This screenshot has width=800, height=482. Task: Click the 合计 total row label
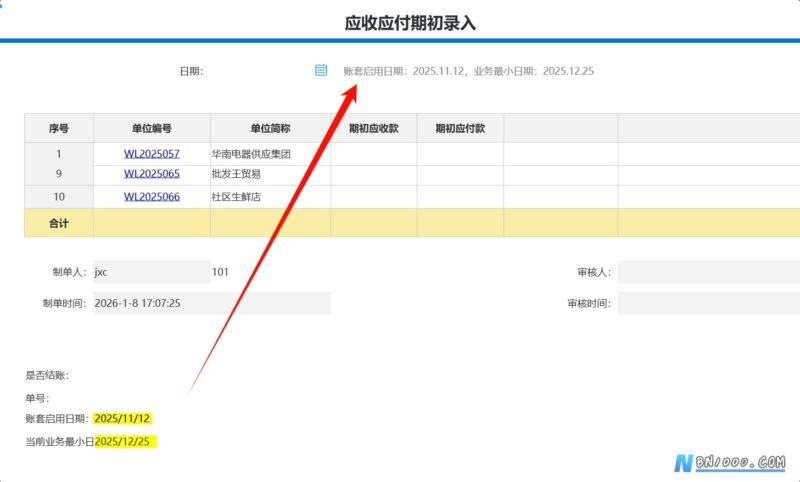(x=59, y=223)
